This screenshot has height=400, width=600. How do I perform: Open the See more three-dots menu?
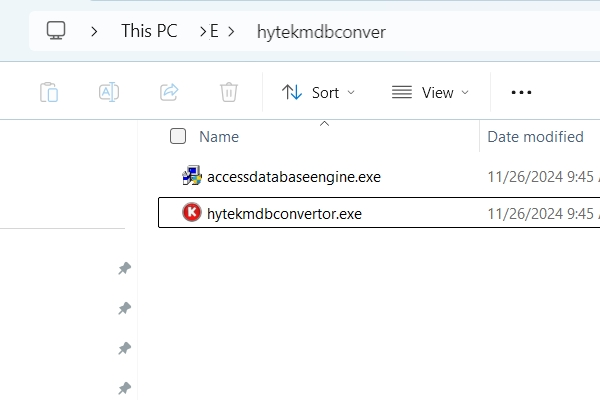click(x=521, y=92)
